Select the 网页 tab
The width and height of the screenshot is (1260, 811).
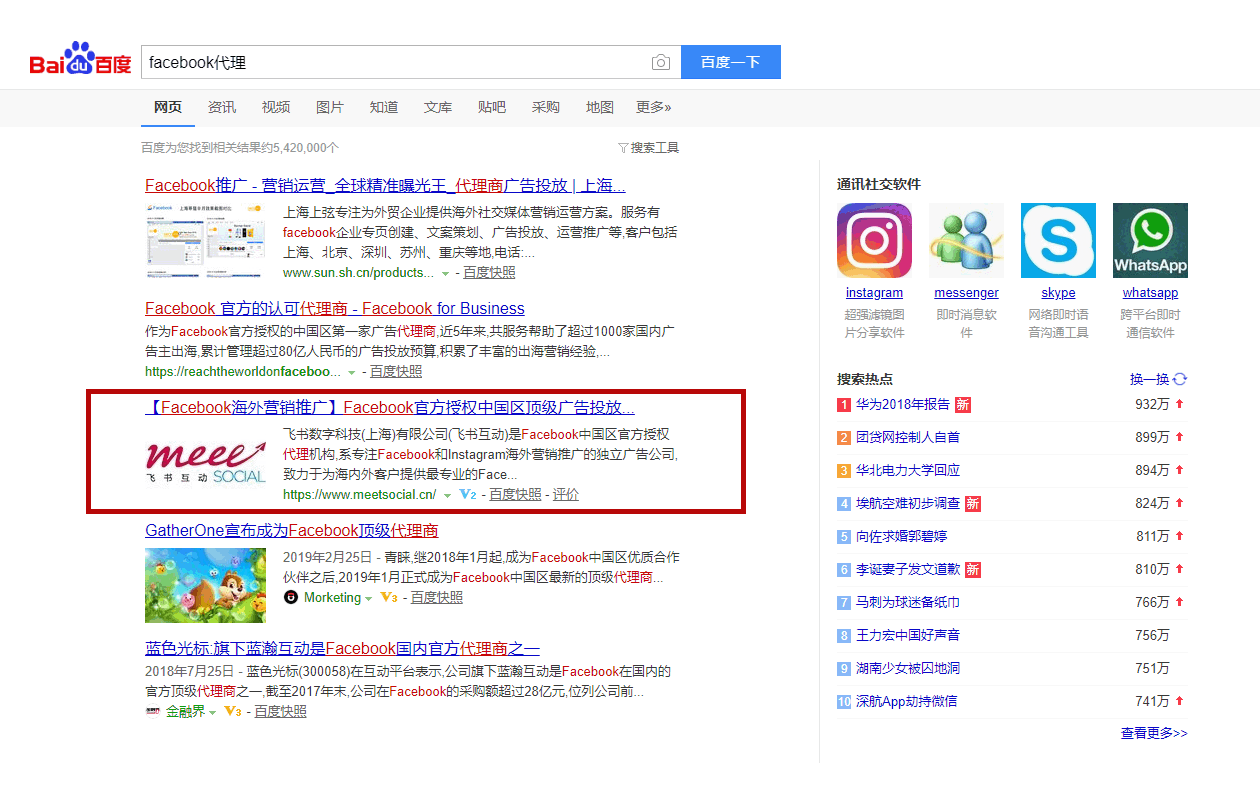click(x=168, y=107)
